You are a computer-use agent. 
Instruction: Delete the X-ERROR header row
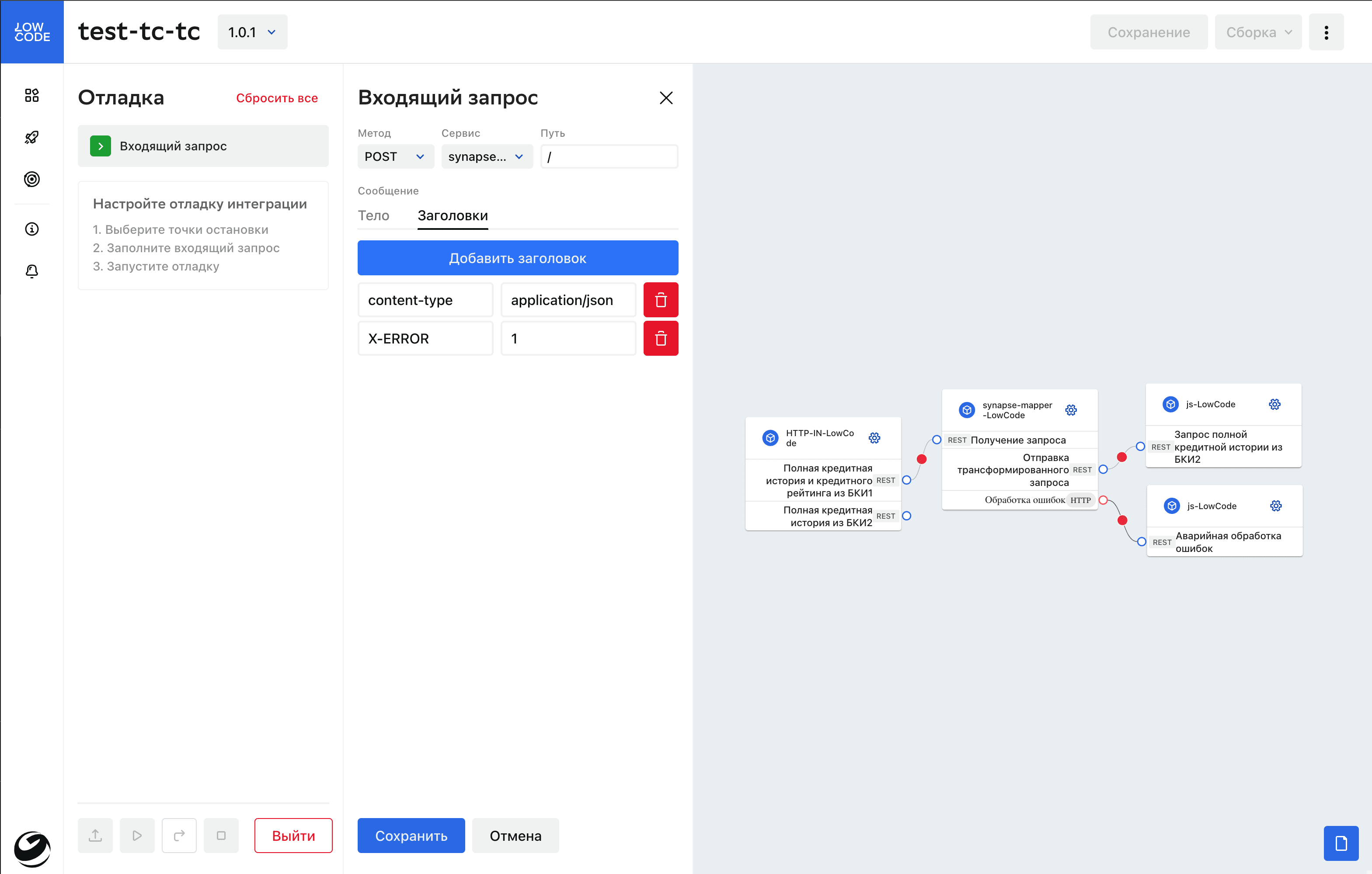point(660,338)
